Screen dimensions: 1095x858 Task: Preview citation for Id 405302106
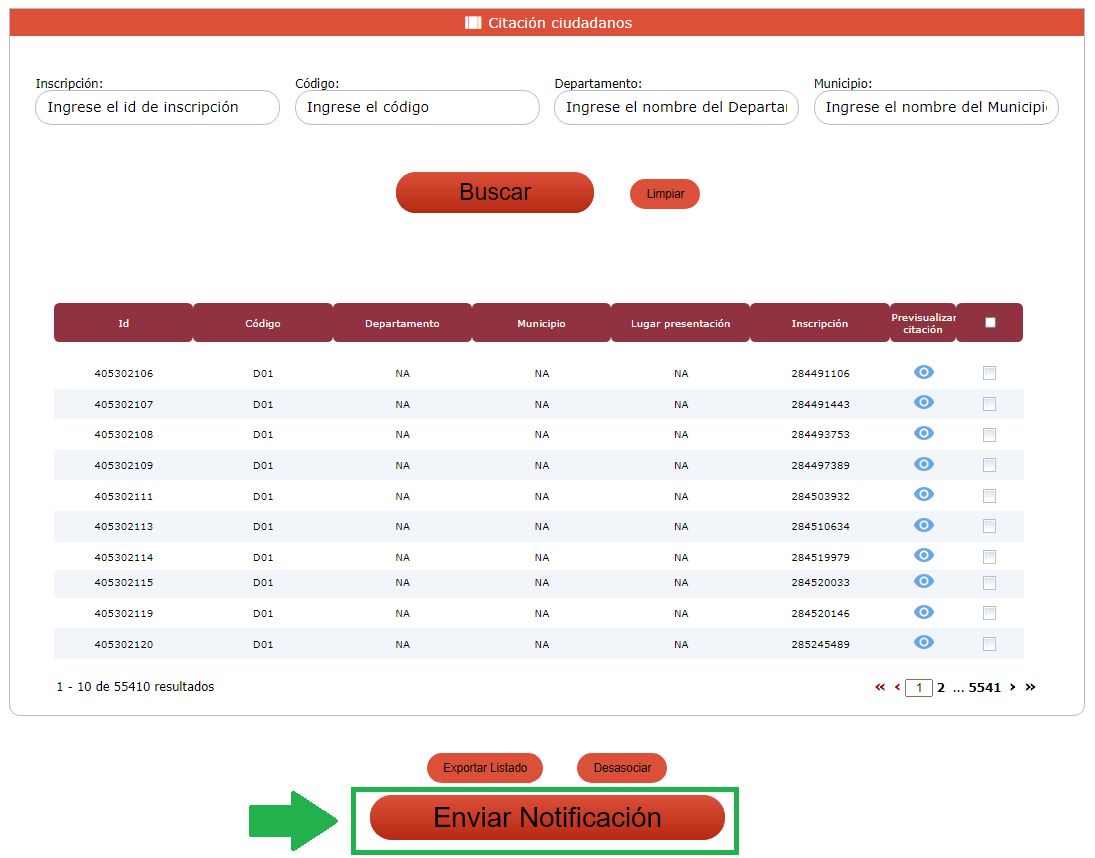pyautogui.click(x=924, y=372)
